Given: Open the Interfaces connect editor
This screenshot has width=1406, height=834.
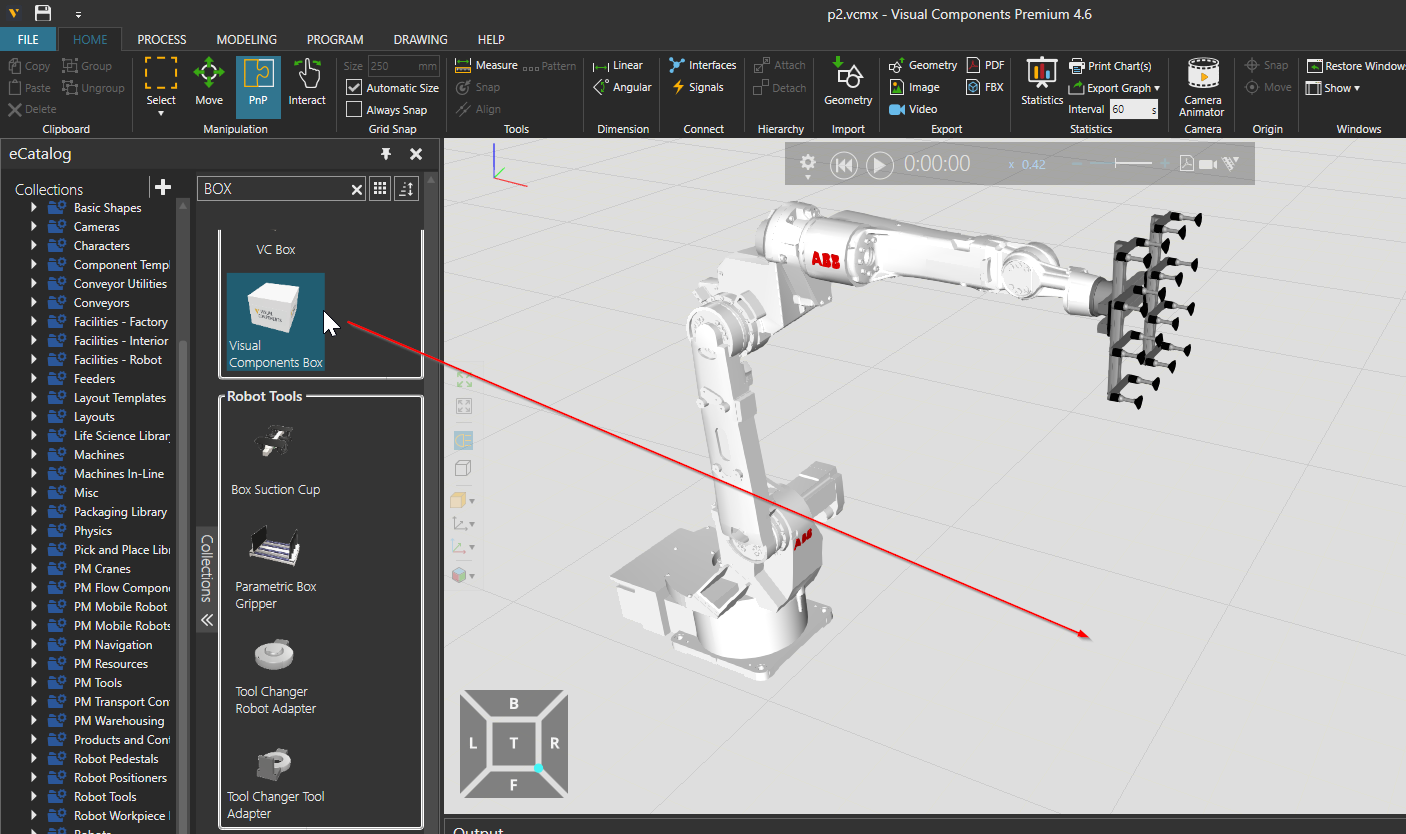Looking at the screenshot, I should pyautogui.click(x=703, y=65).
